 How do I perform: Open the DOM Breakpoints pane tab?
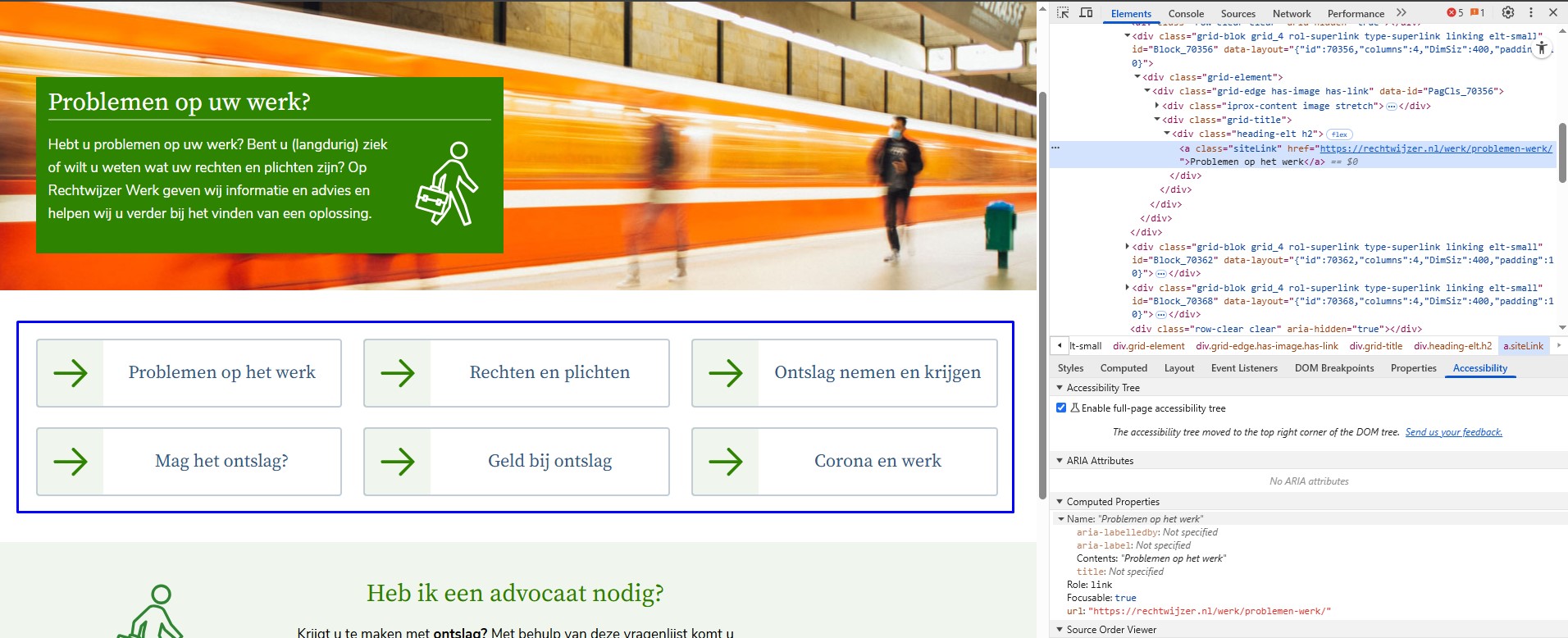pyautogui.click(x=1334, y=368)
